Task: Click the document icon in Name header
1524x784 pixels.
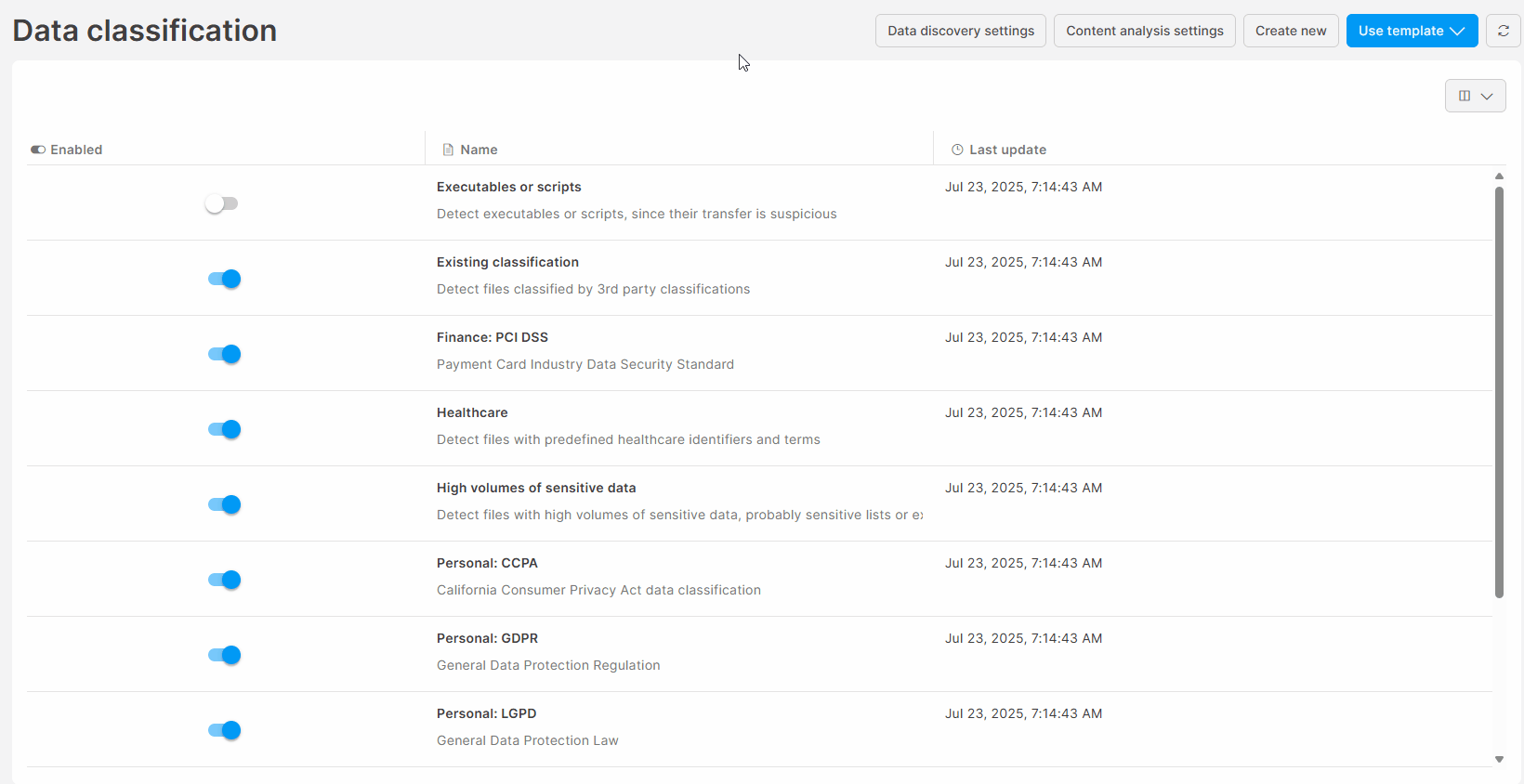Action: (448, 150)
